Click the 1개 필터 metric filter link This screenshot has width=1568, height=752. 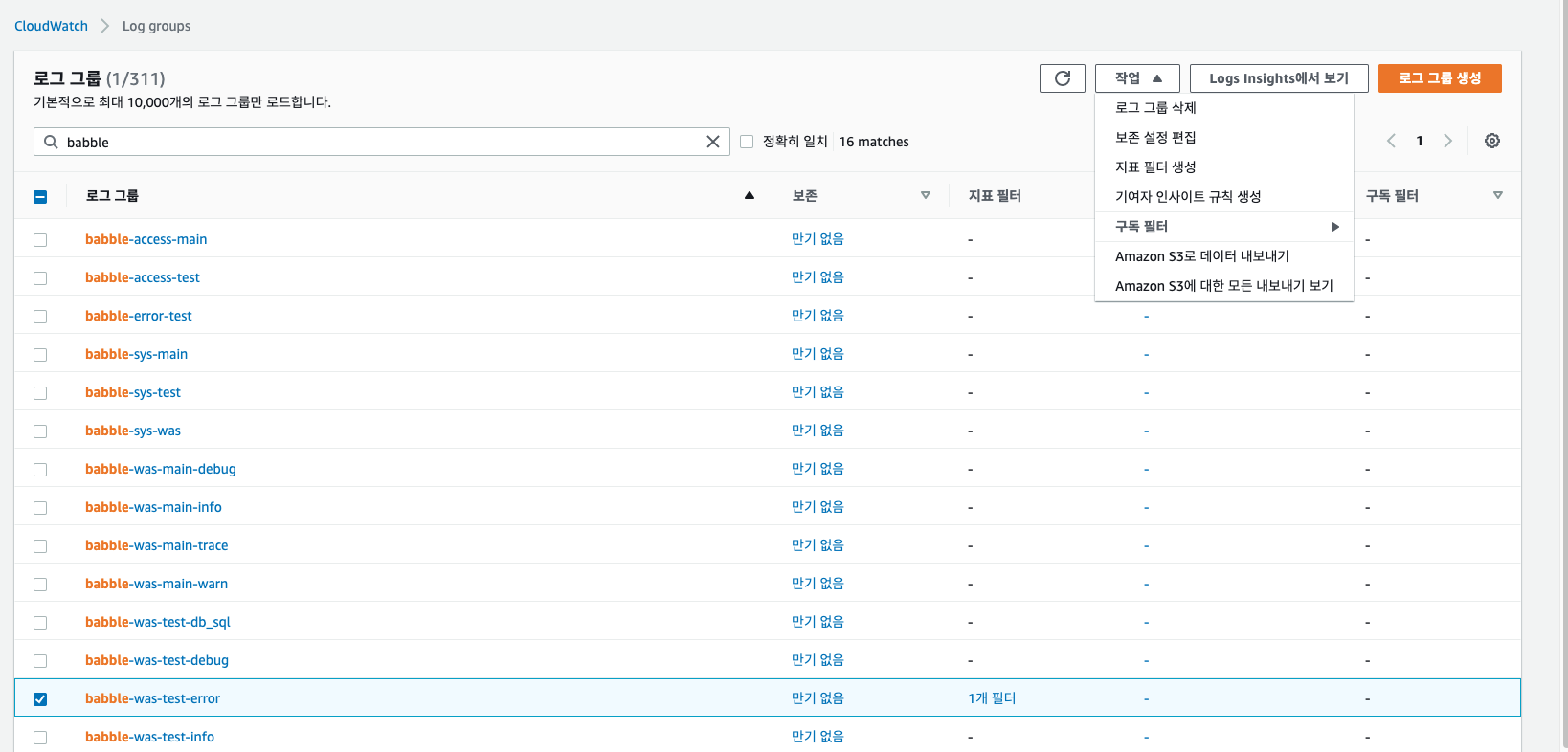(992, 698)
